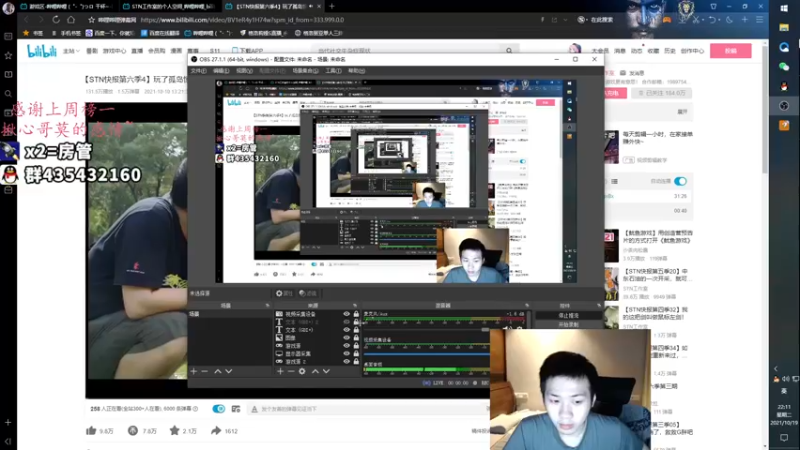Go to the browser home page

[x=71, y=19]
